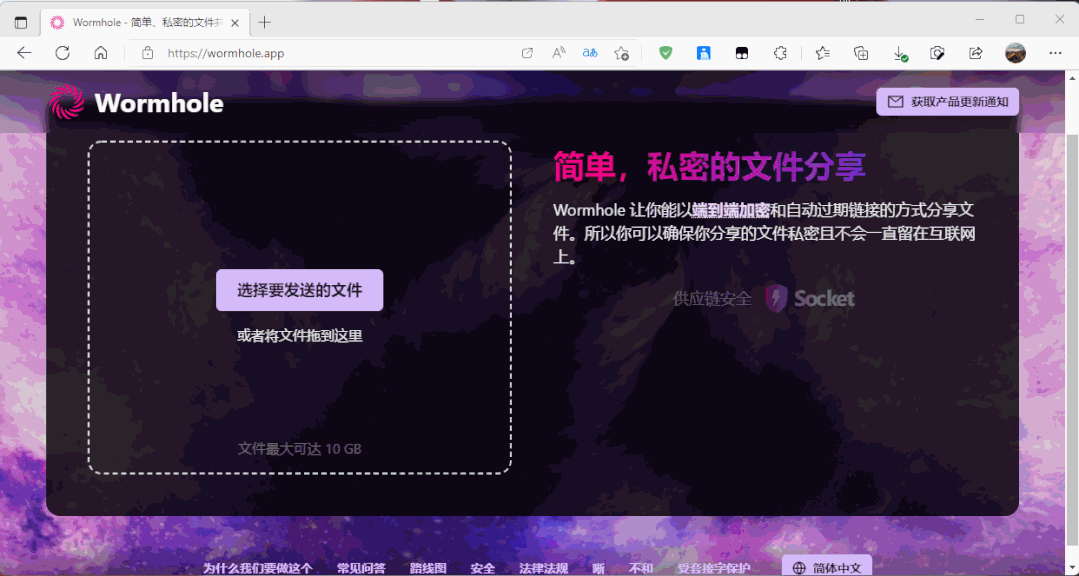The image size is (1079, 576).
Task: Minimize the Edge window
Action: 981,19
